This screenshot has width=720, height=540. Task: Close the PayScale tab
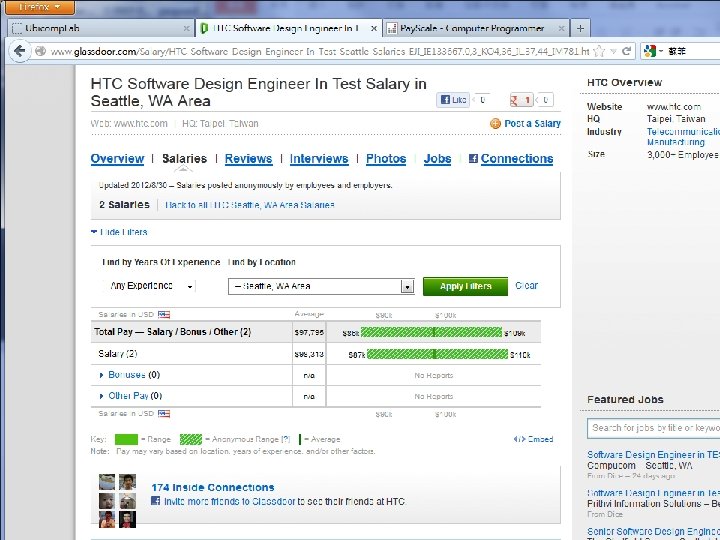561,28
